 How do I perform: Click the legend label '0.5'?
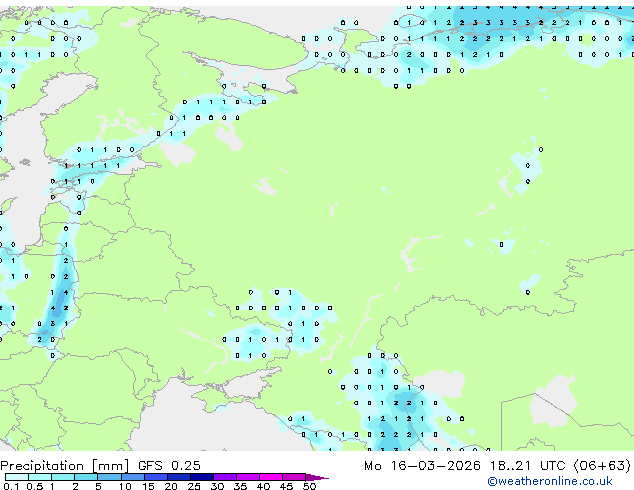click(x=35, y=486)
